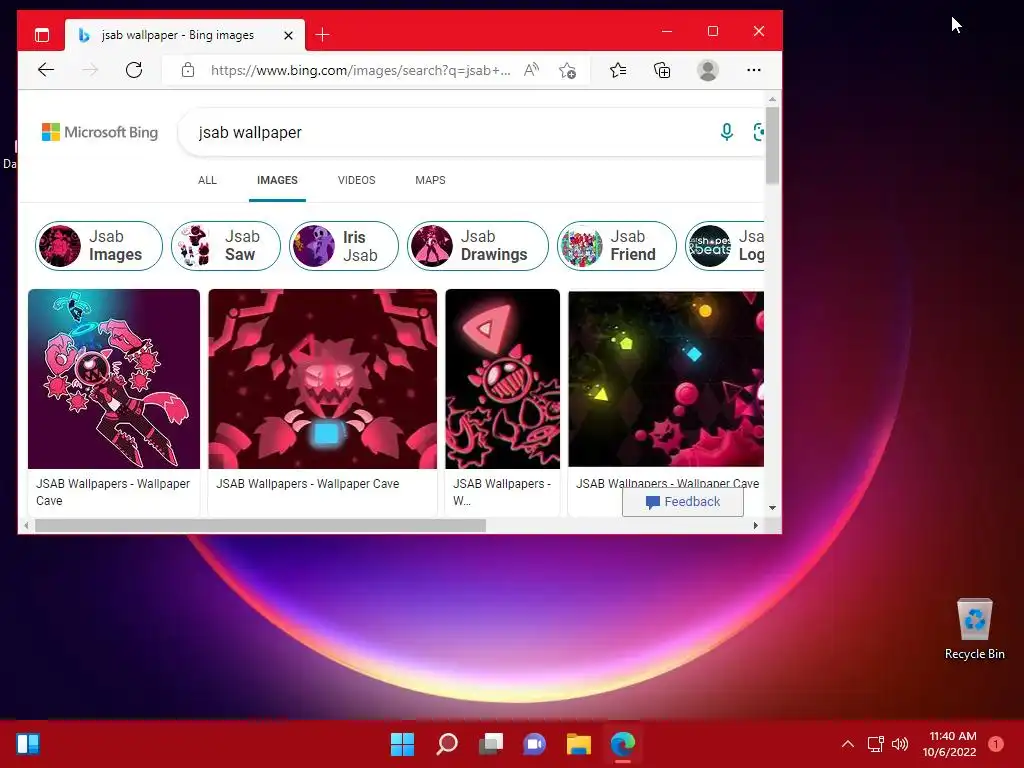Image resolution: width=1024 pixels, height=768 pixels.
Task: Add this page to favorites
Action: click(568, 70)
